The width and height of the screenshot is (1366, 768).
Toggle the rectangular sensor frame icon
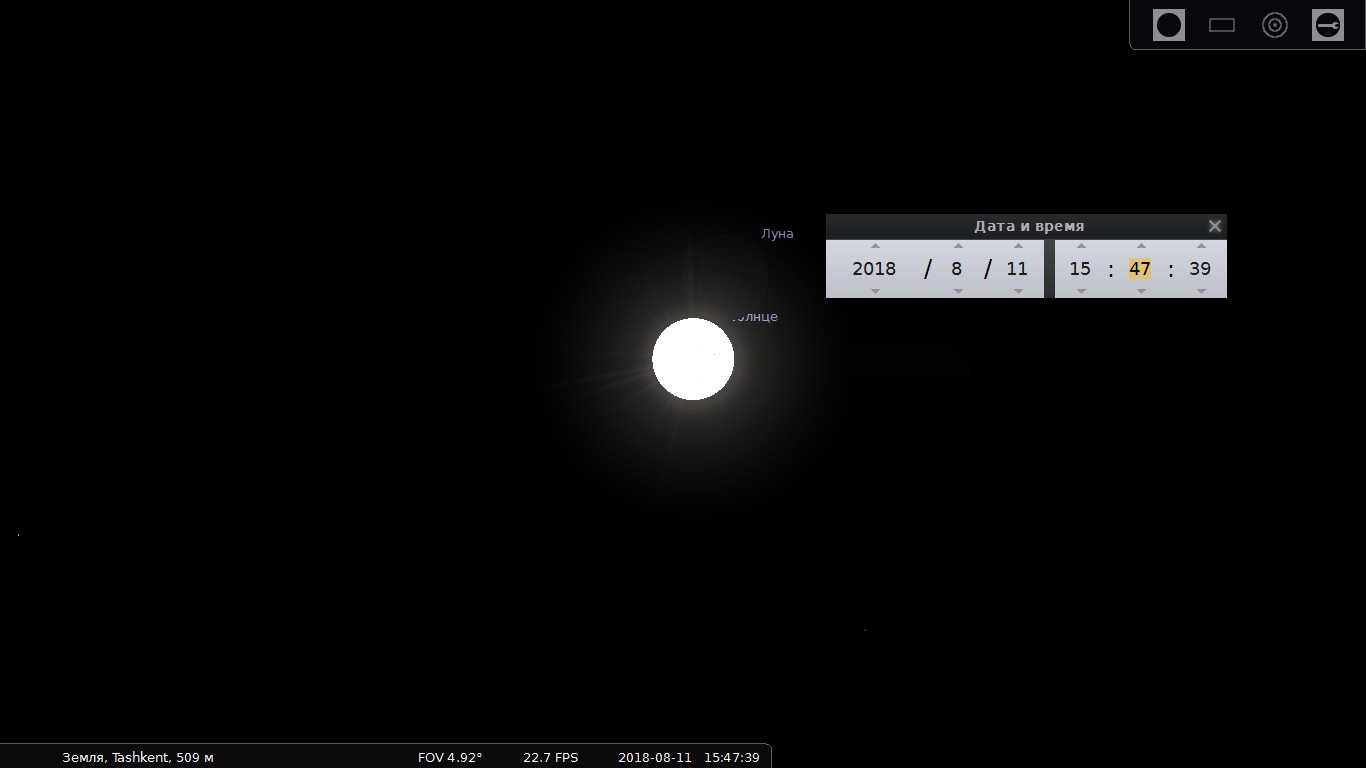click(1222, 25)
